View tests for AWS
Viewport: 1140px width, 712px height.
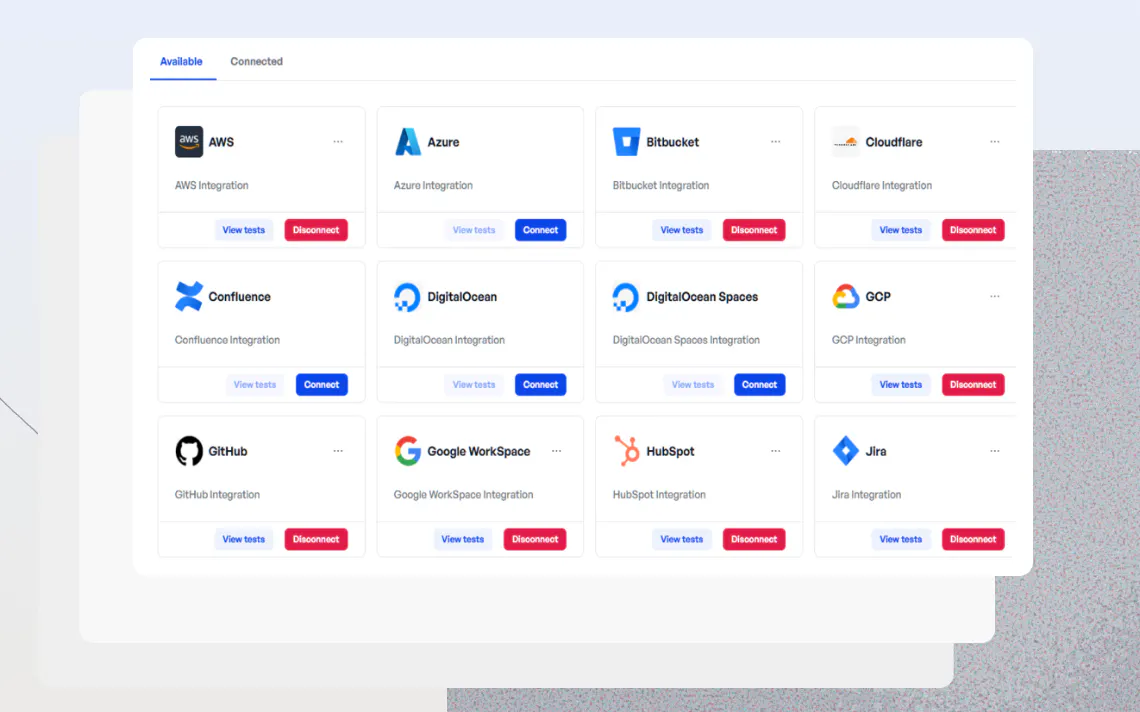click(244, 230)
